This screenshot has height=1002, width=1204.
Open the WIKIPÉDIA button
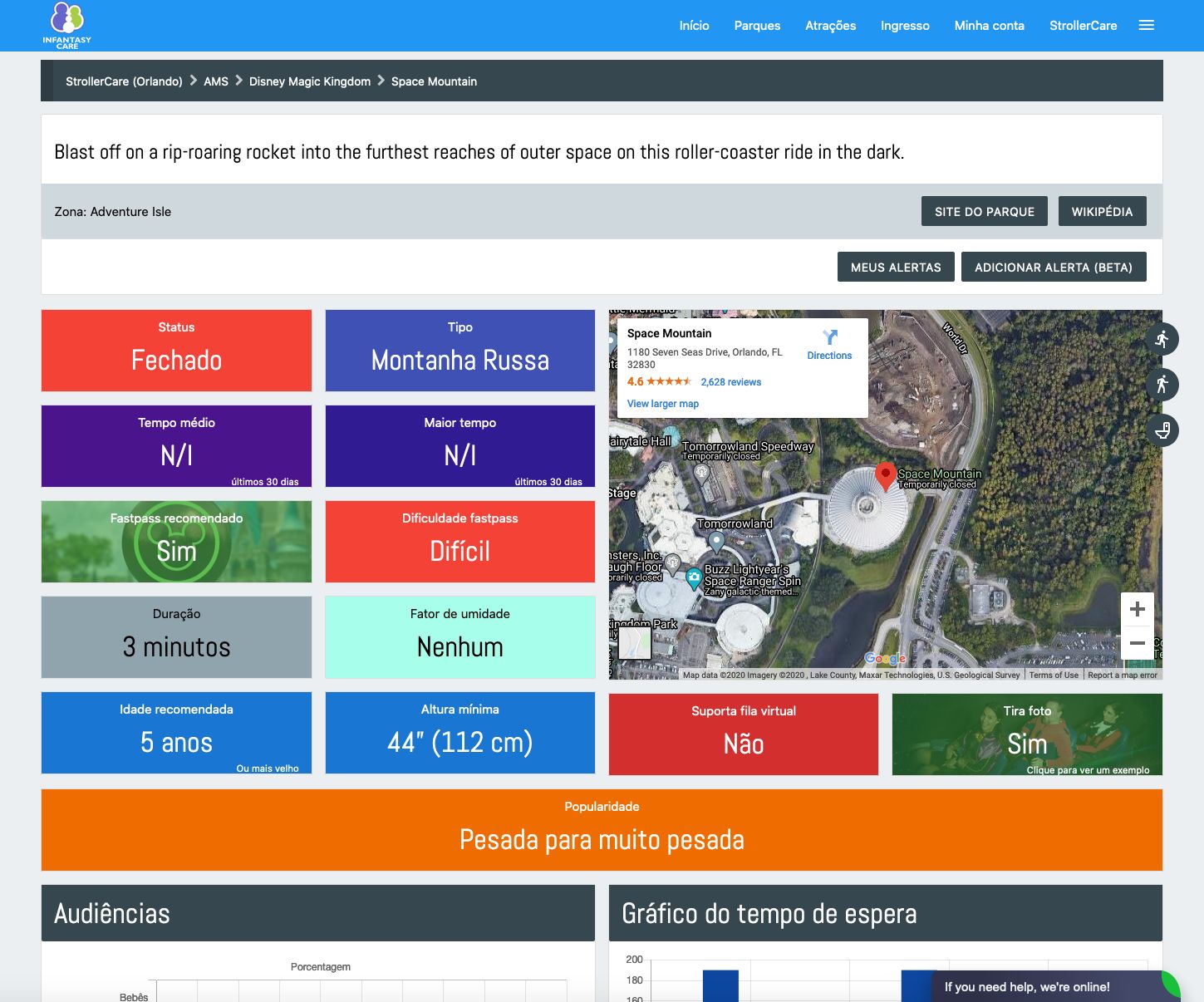tap(1102, 212)
